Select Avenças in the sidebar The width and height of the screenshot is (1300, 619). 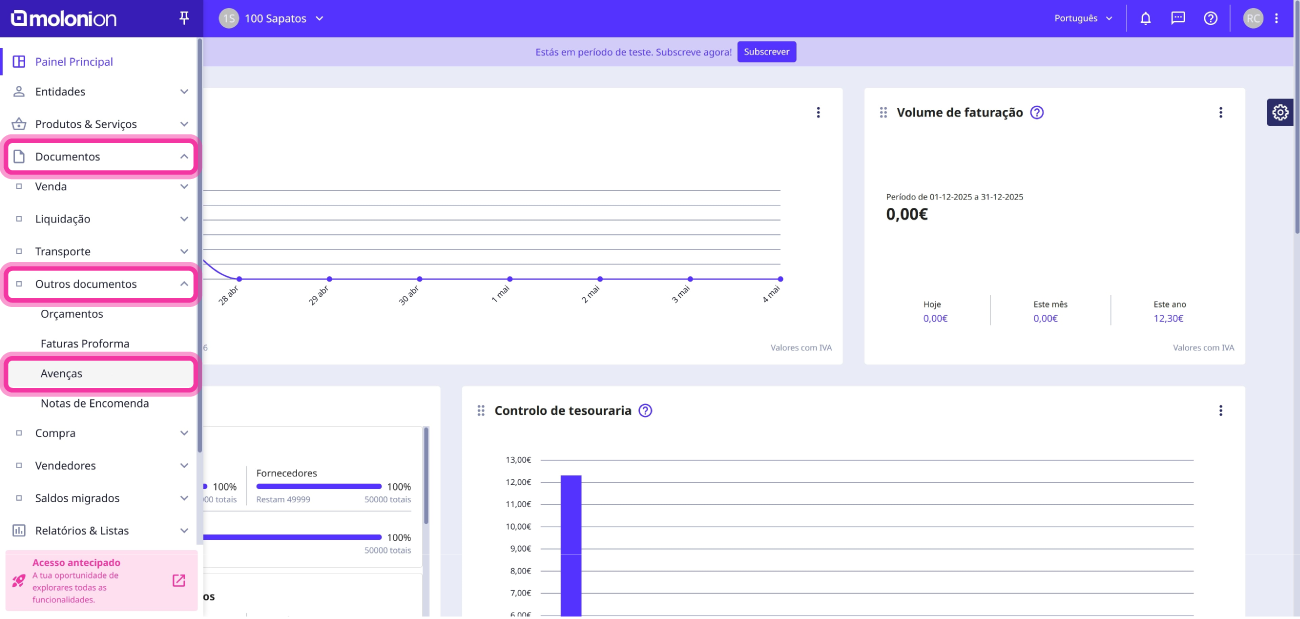pos(100,374)
